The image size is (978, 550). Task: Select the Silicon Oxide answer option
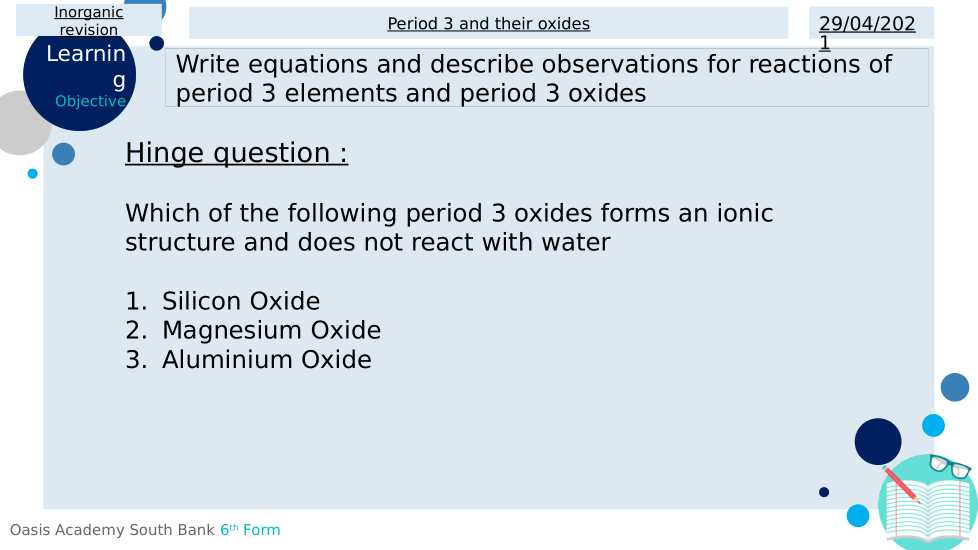[x=240, y=301]
